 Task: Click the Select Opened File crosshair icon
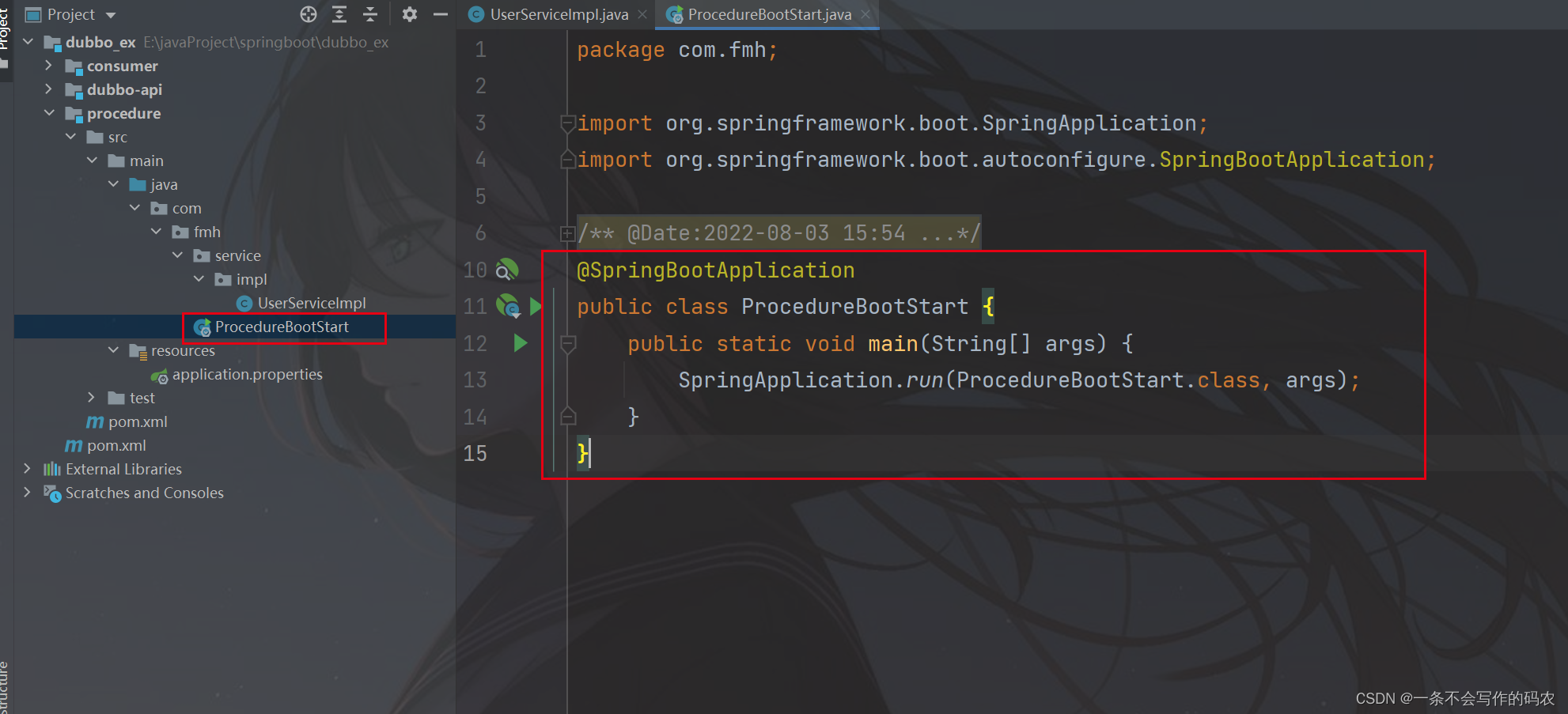(x=309, y=14)
